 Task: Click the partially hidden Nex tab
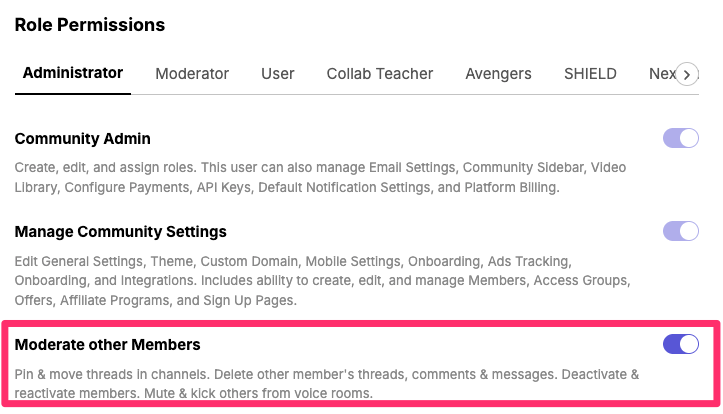tap(660, 74)
